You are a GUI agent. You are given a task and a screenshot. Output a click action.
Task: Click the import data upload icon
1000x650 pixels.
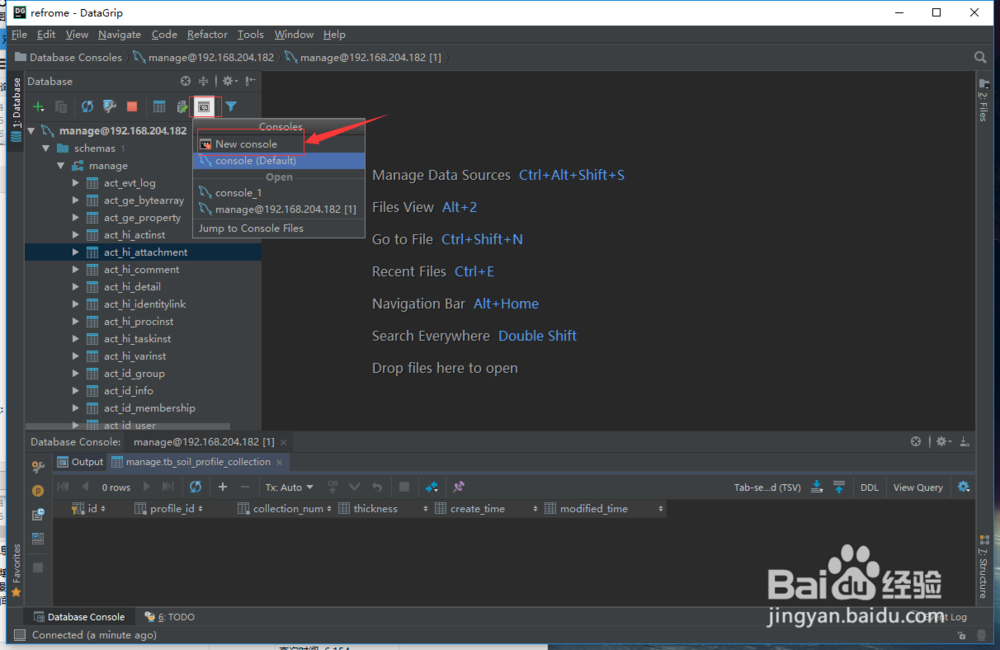[839, 487]
